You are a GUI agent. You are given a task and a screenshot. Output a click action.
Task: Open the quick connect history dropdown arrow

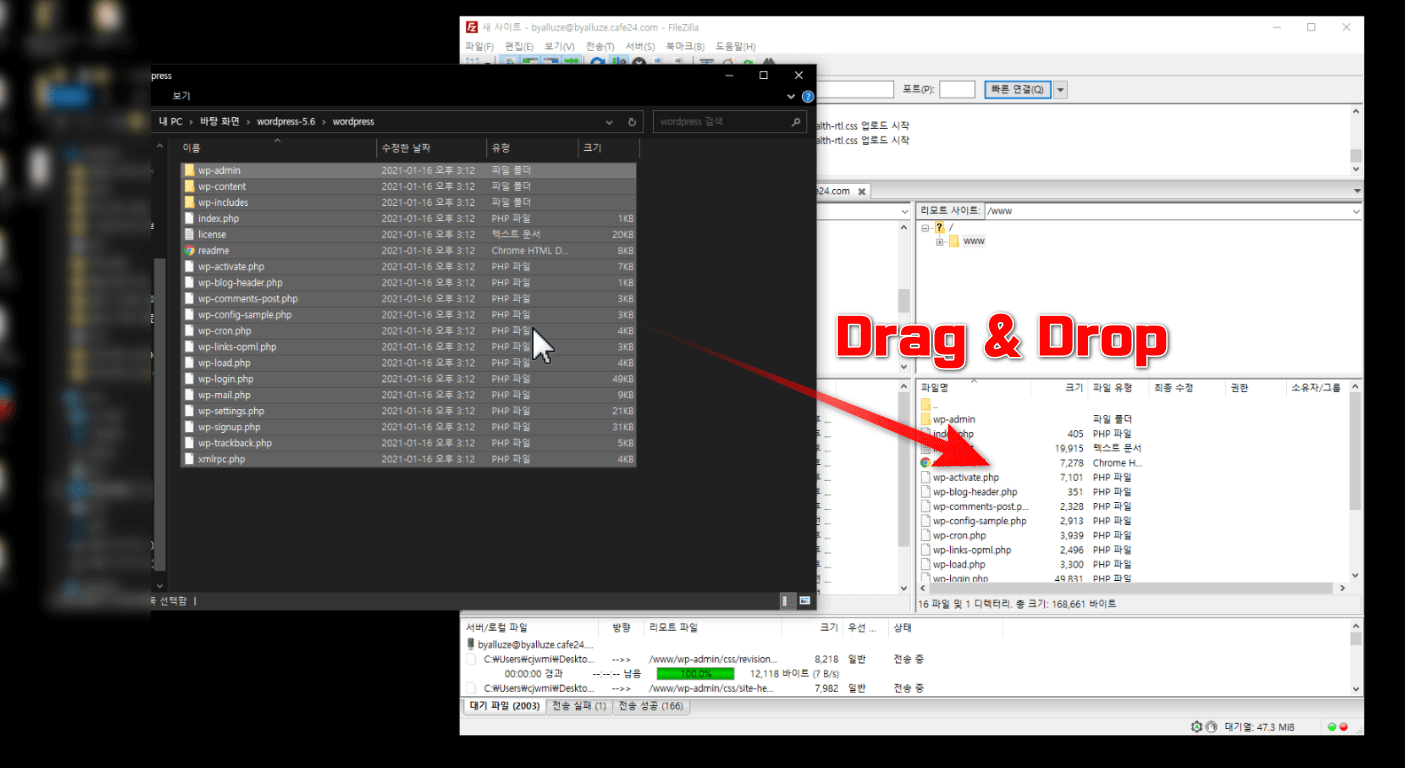coord(1061,90)
